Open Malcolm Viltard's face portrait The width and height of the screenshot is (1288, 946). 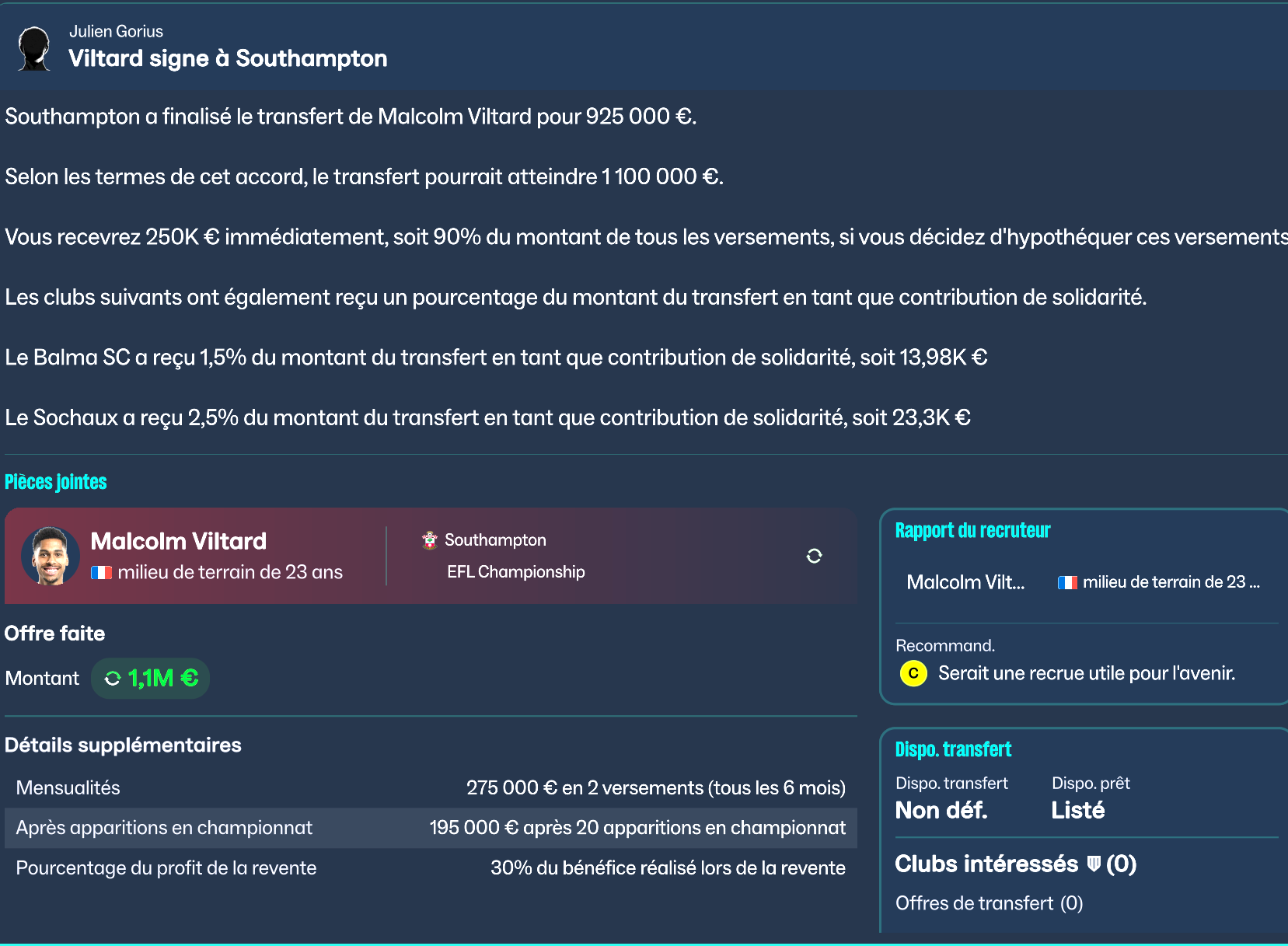click(51, 556)
